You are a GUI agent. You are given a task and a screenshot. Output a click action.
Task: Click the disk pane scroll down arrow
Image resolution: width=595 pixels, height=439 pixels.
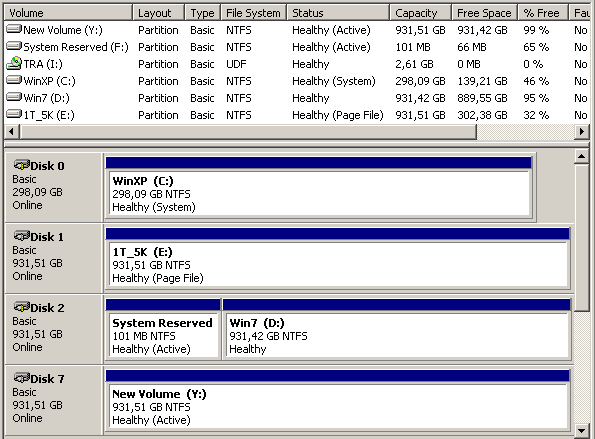point(582,431)
